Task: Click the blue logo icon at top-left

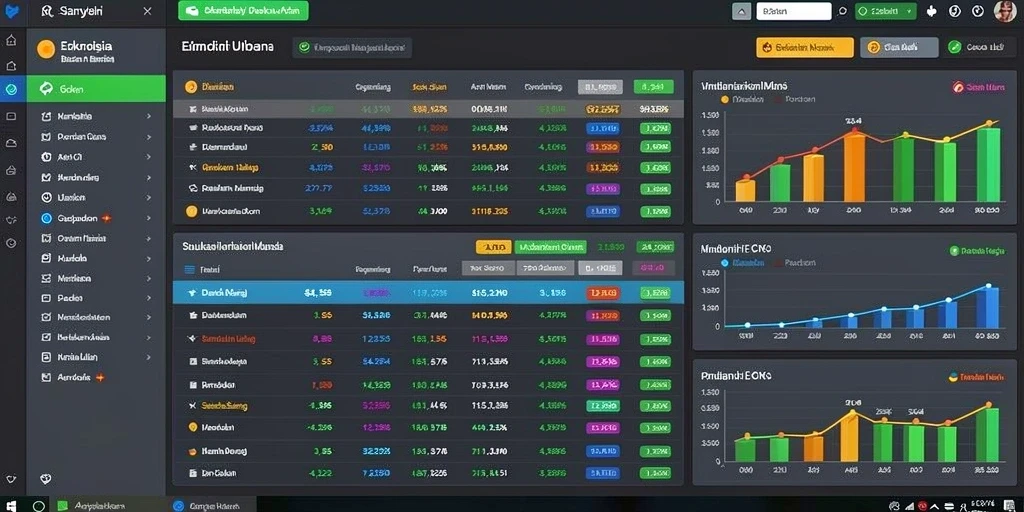Action: [x=11, y=11]
